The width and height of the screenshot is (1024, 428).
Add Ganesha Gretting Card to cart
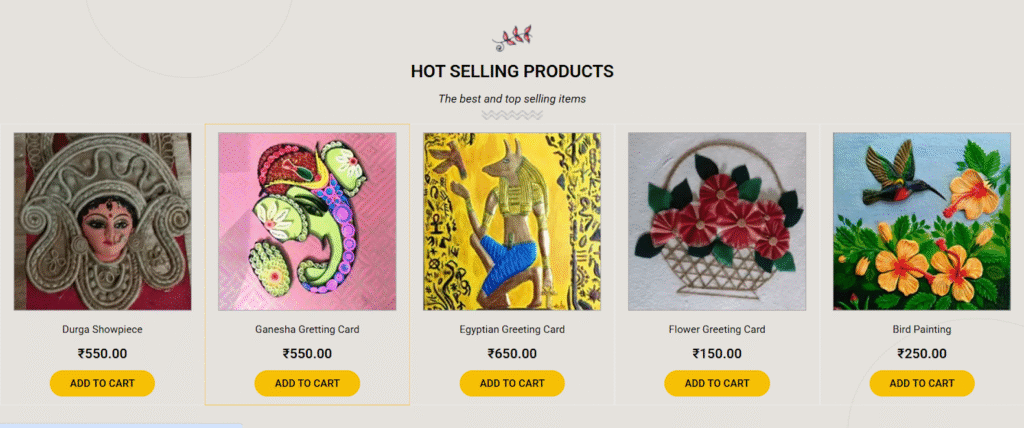click(x=307, y=383)
